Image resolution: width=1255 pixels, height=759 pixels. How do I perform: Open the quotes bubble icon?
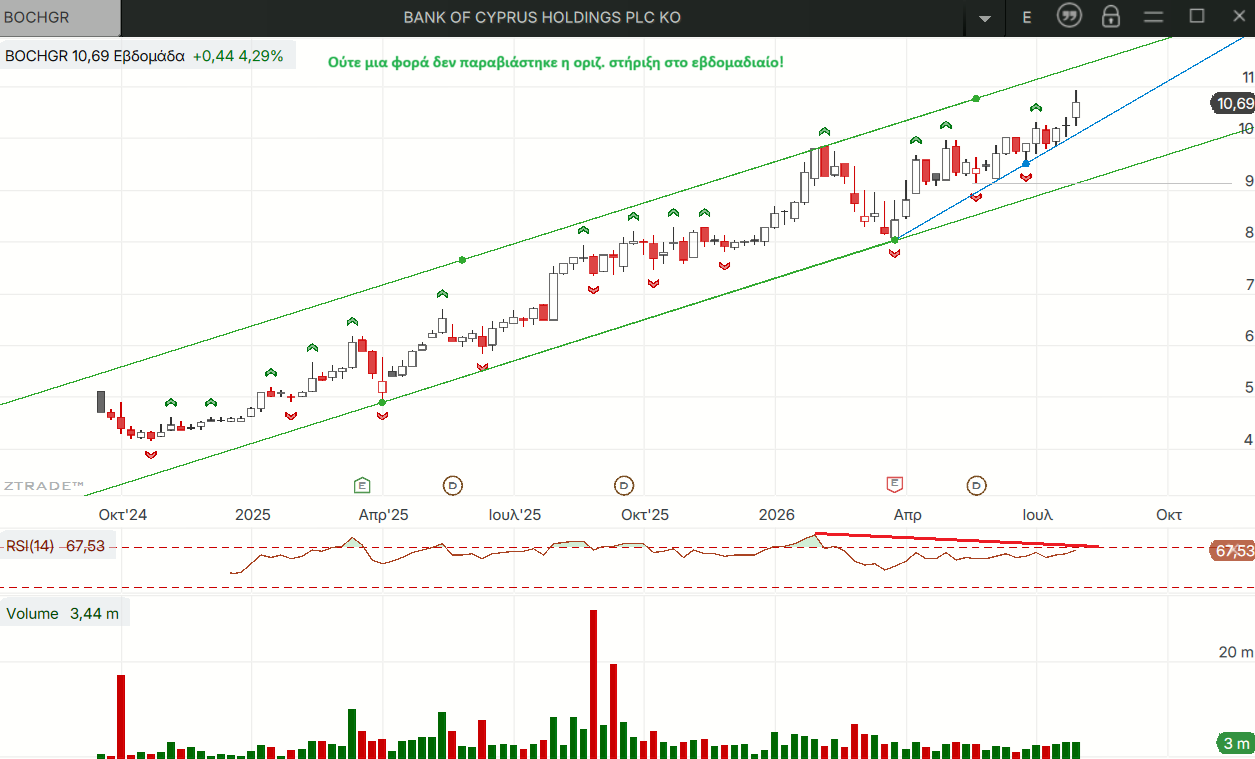click(1069, 16)
